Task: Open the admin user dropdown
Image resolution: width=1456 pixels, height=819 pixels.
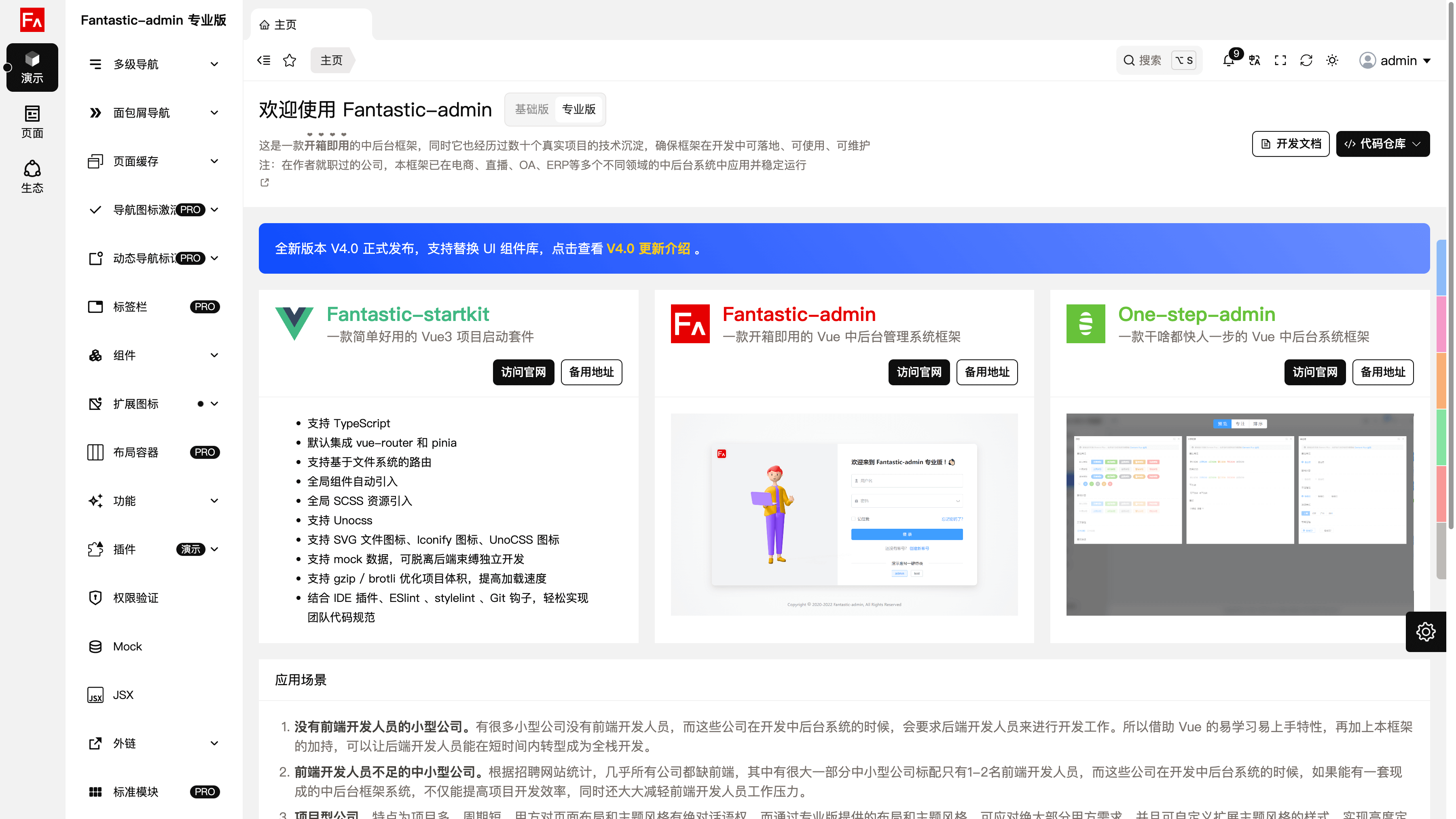Action: coord(1395,61)
